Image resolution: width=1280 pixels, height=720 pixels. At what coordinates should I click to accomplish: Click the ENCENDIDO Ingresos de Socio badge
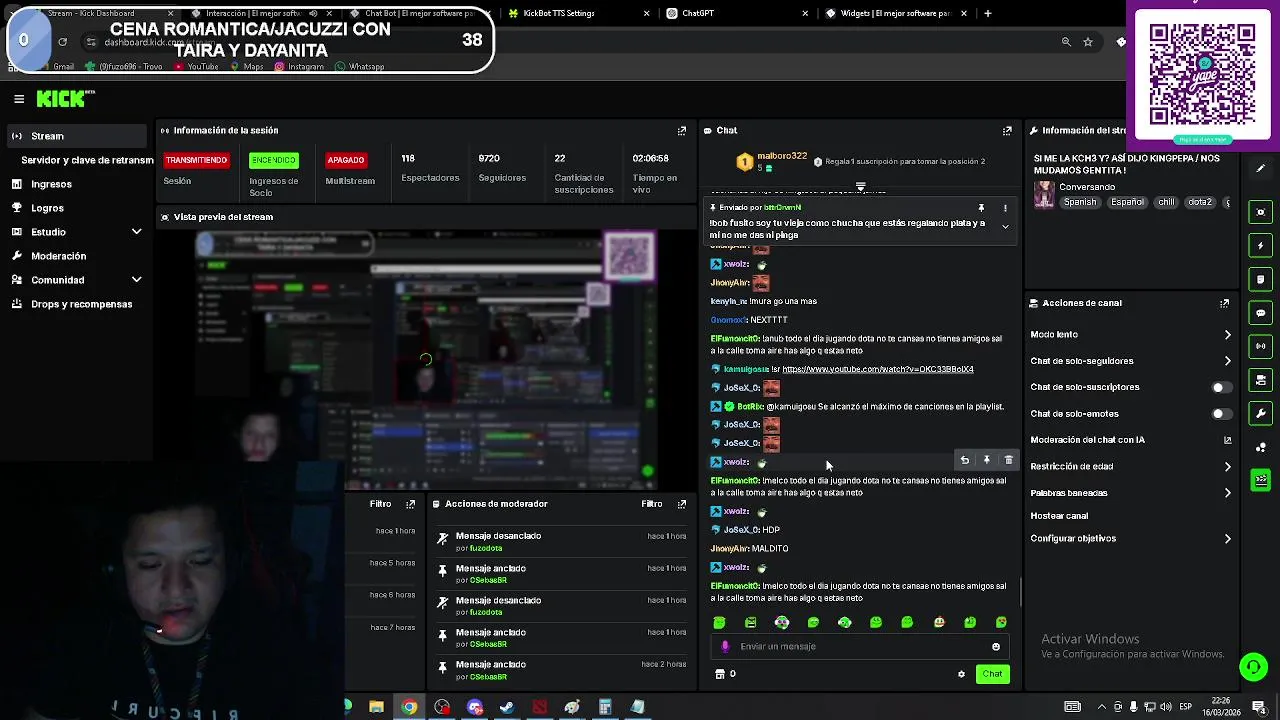[274, 160]
